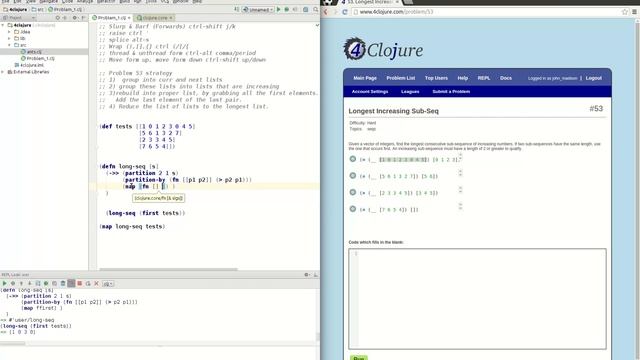Click the X close icon in REPL toolbar

pos(96,283)
